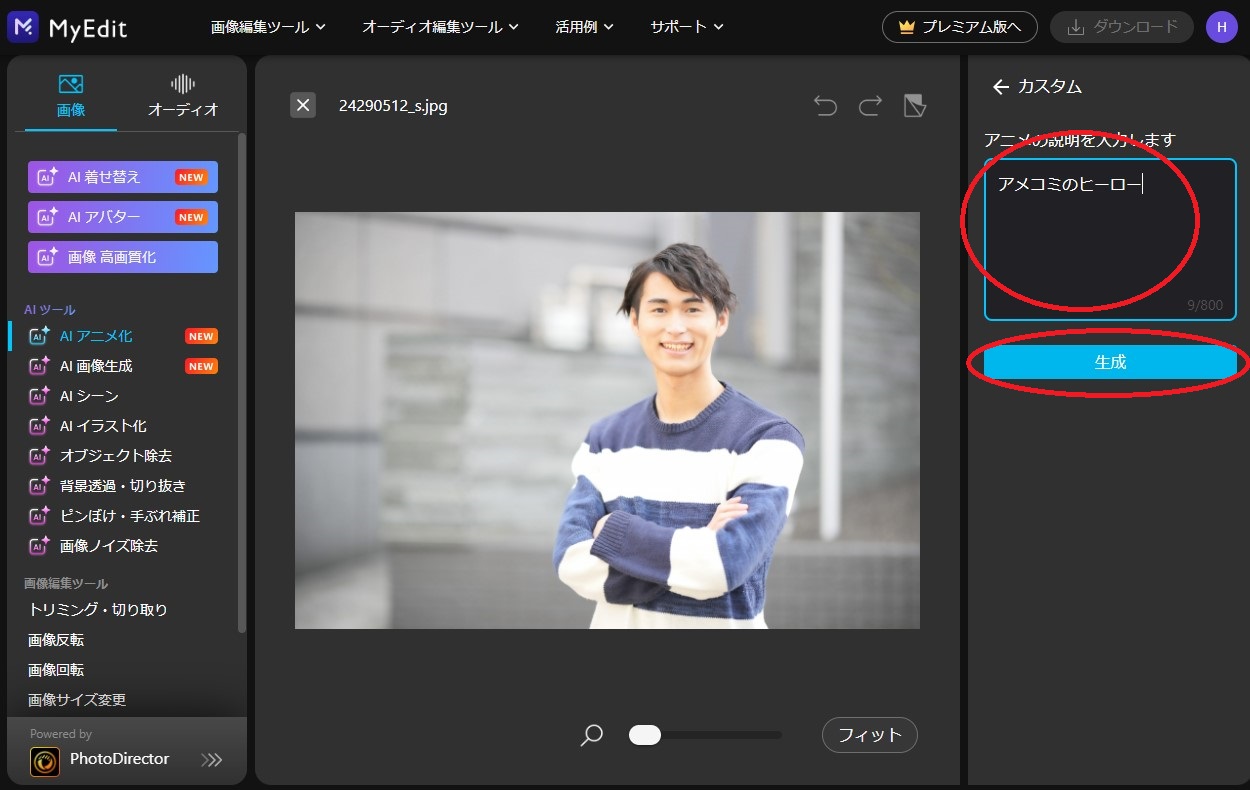This screenshot has width=1250, height=790.
Task: Click the file name 24290512_s.jpg
Action: (393, 106)
